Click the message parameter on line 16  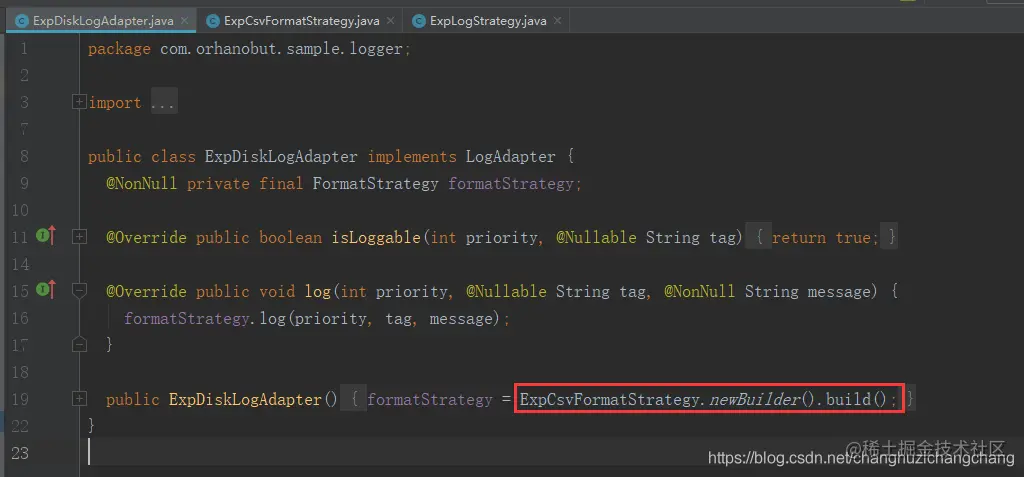point(460,319)
